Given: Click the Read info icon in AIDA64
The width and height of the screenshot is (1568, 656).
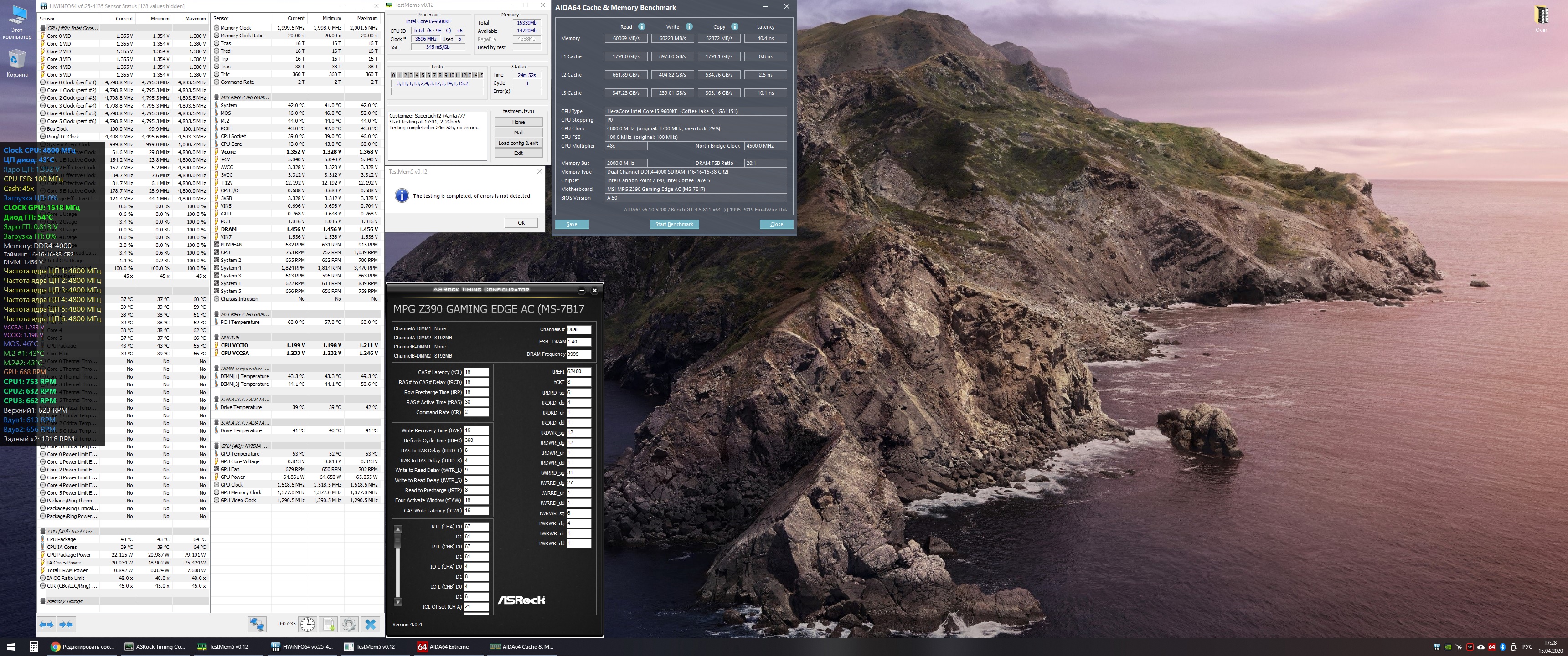Looking at the screenshot, I should click(642, 27).
